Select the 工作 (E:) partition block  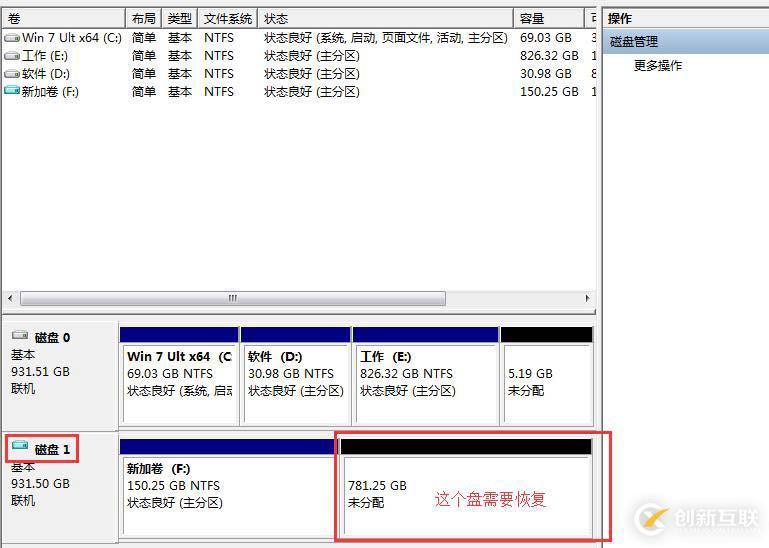pos(426,376)
